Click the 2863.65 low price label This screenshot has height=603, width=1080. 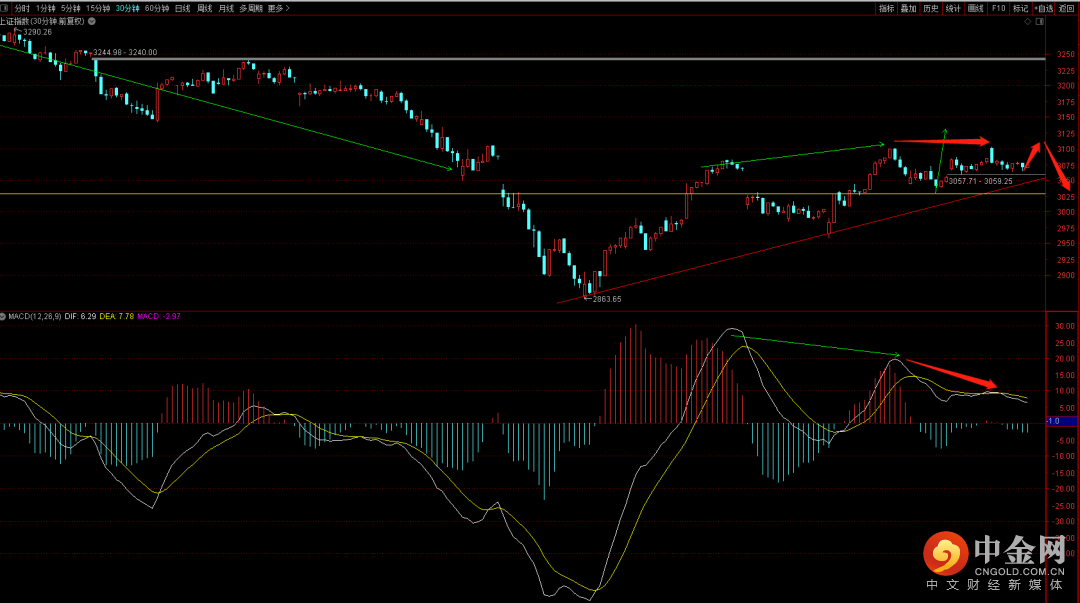pos(606,299)
